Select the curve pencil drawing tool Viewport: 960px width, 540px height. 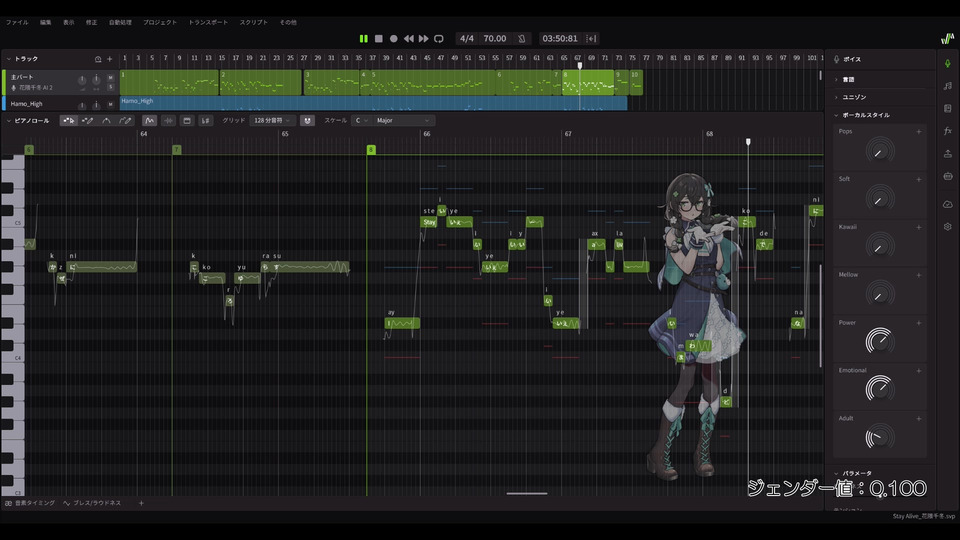tap(125, 121)
